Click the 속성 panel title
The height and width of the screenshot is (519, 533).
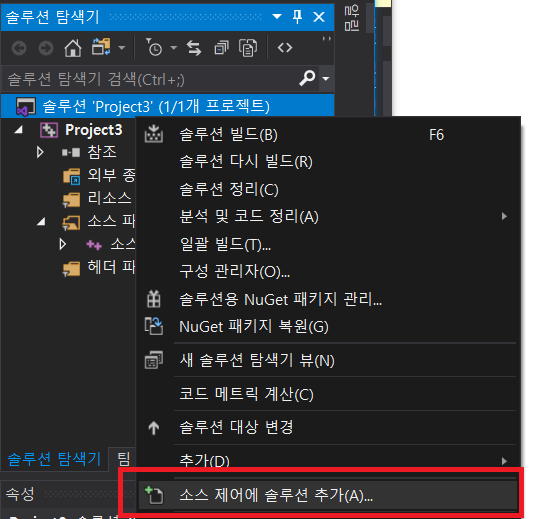pos(20,494)
